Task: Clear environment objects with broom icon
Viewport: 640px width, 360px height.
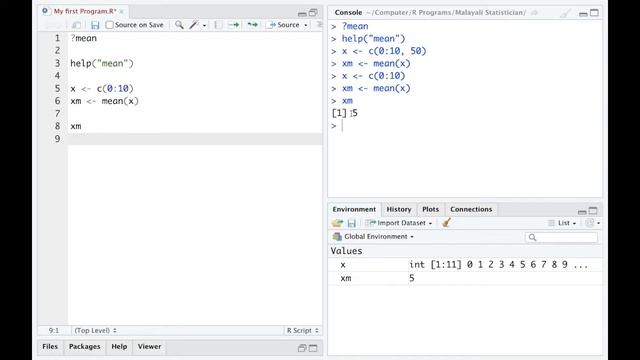Action: click(x=447, y=222)
